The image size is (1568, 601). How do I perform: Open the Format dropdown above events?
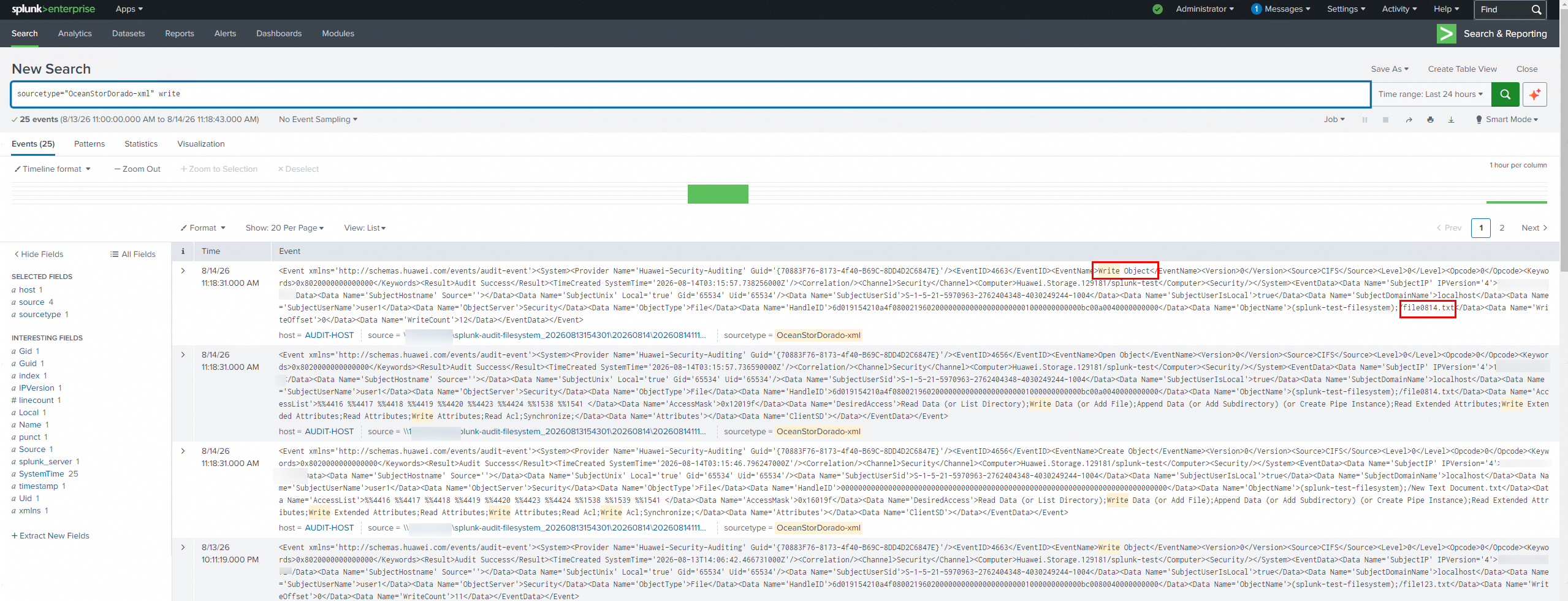coord(203,228)
